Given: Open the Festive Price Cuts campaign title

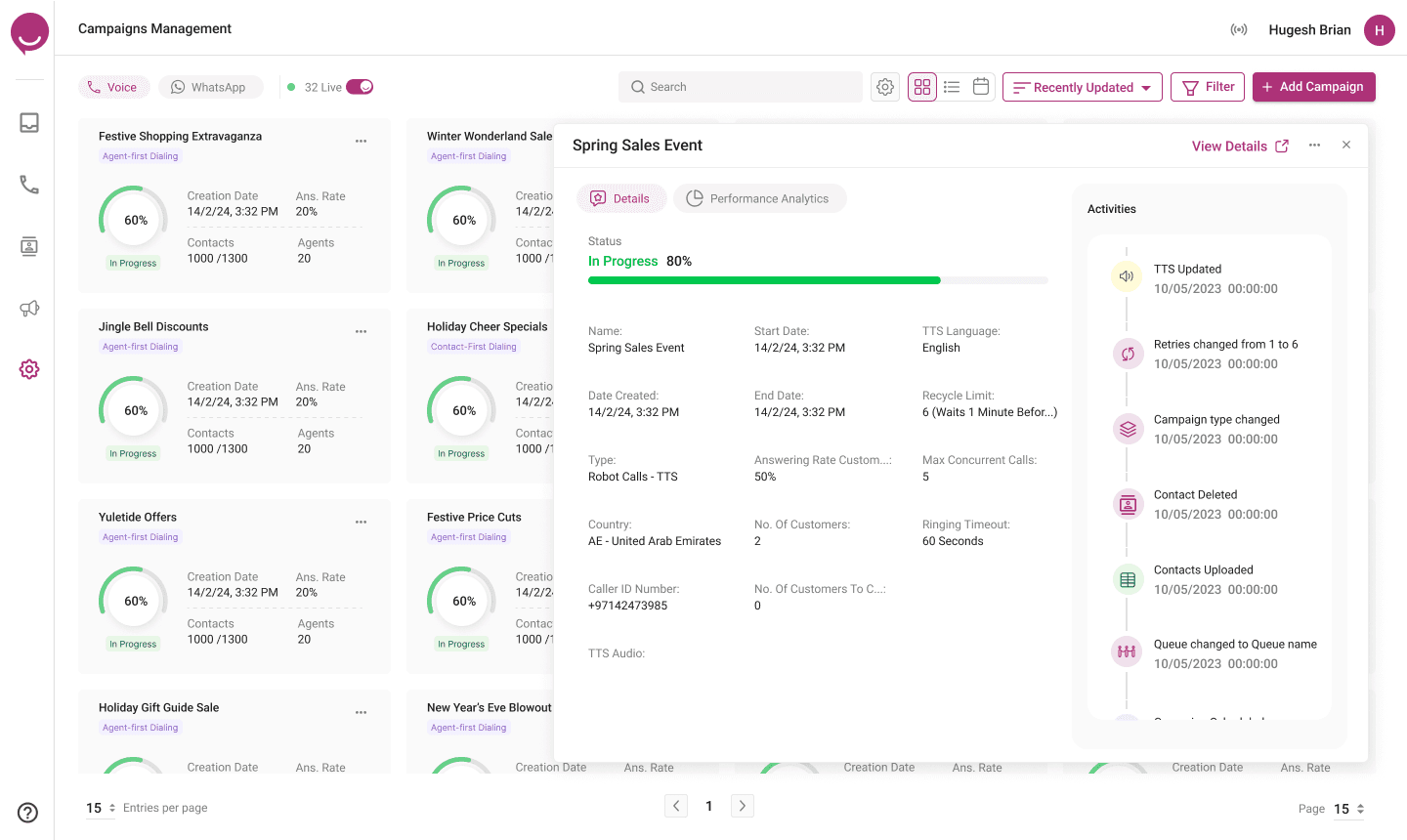Looking at the screenshot, I should pyautogui.click(x=474, y=518).
